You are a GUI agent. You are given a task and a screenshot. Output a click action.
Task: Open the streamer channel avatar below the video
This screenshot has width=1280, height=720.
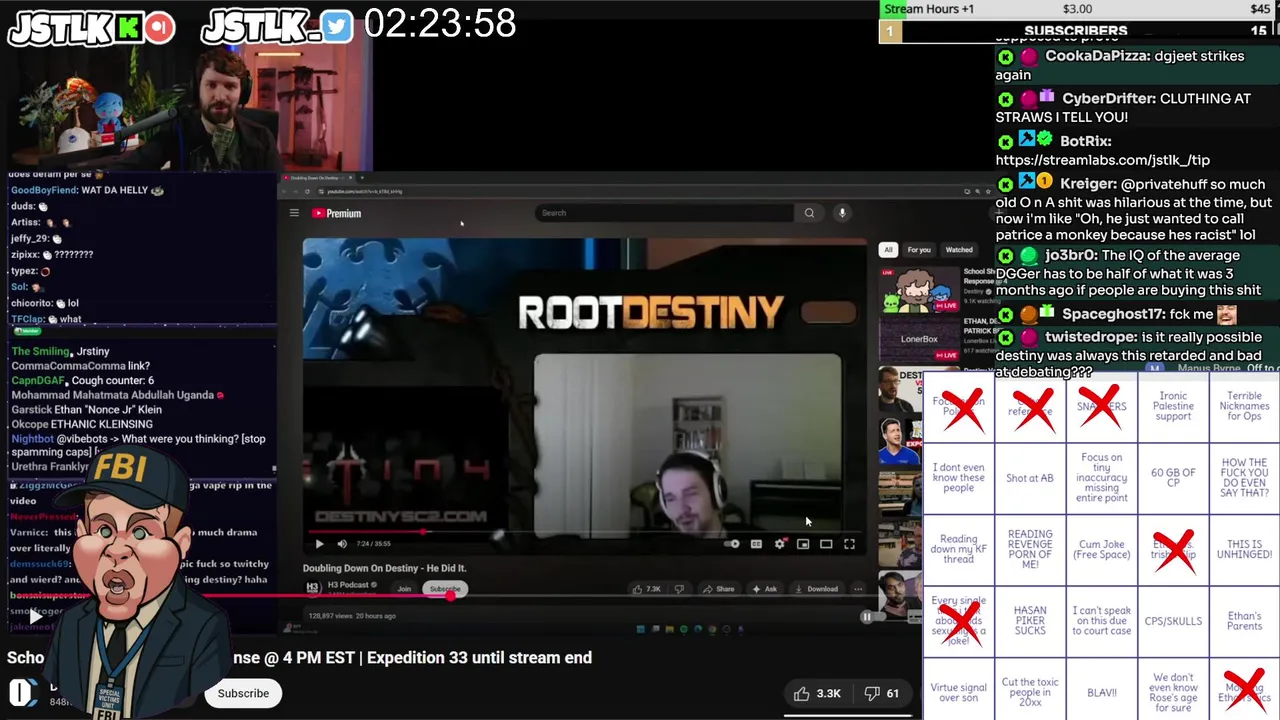[x=22, y=692]
